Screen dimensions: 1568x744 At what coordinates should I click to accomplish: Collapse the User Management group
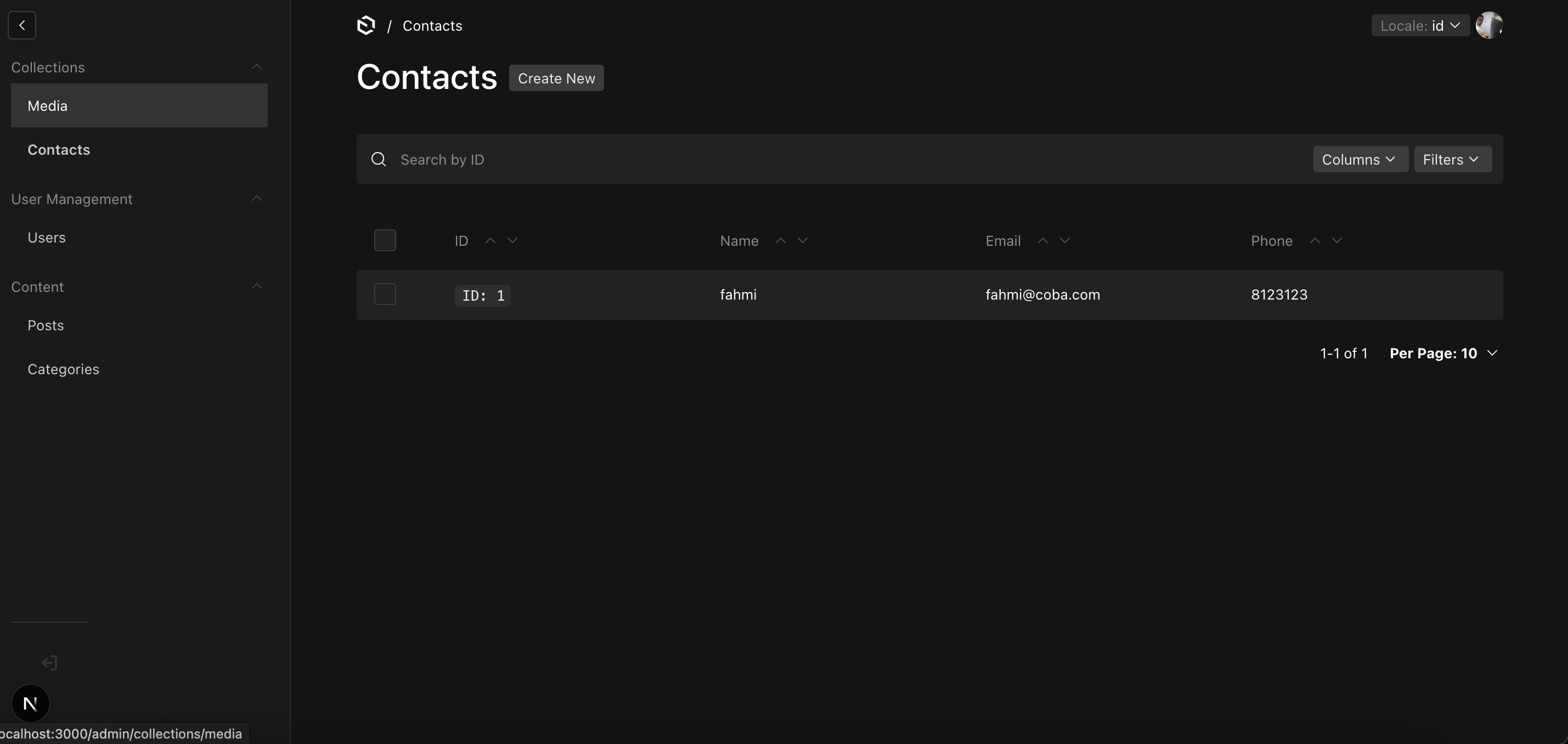pyautogui.click(x=256, y=199)
